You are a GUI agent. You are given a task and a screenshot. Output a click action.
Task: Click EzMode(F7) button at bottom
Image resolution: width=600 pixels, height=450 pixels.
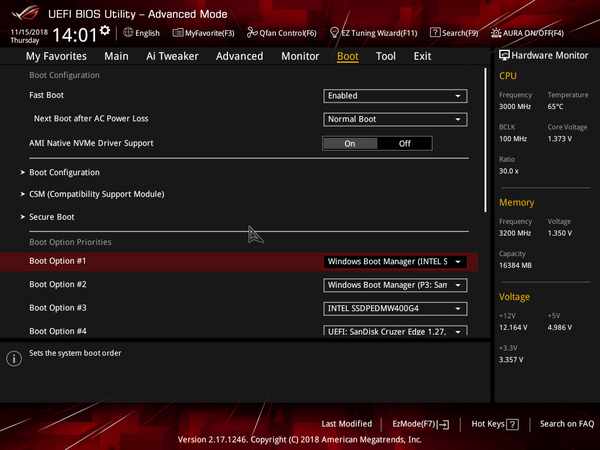point(420,424)
